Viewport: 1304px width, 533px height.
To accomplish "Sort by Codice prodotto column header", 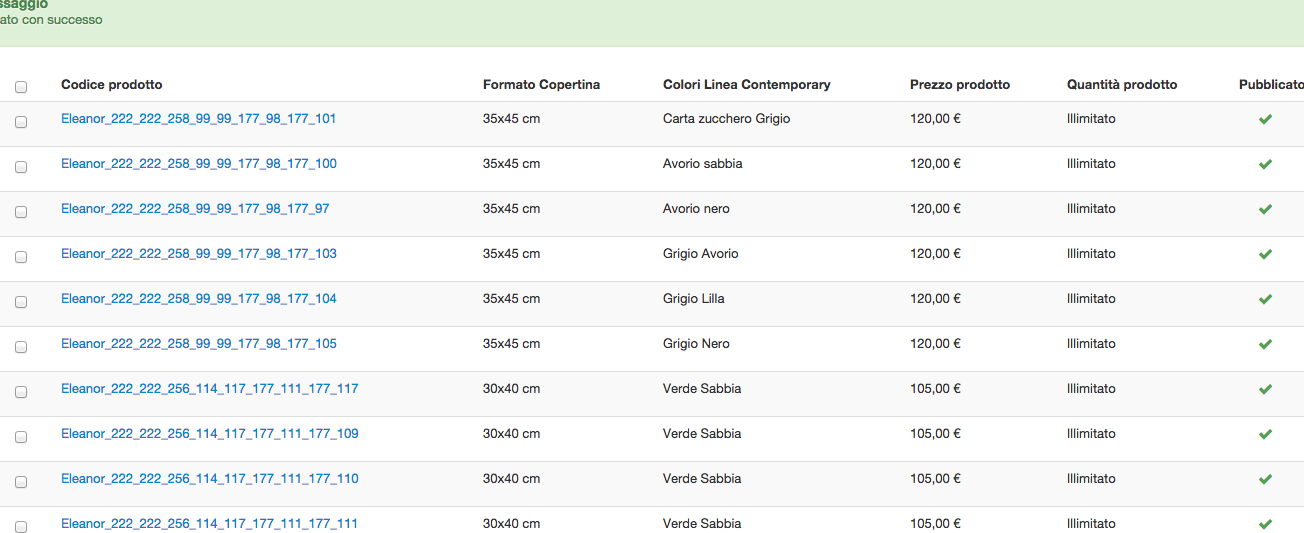I will click(x=111, y=85).
